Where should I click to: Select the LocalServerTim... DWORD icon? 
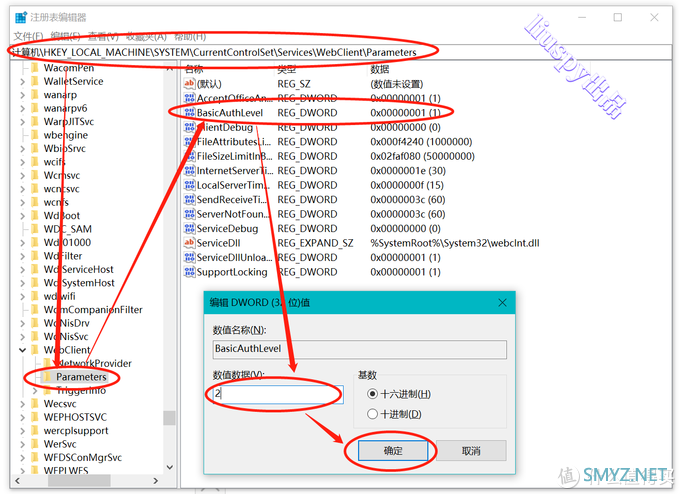coord(189,185)
